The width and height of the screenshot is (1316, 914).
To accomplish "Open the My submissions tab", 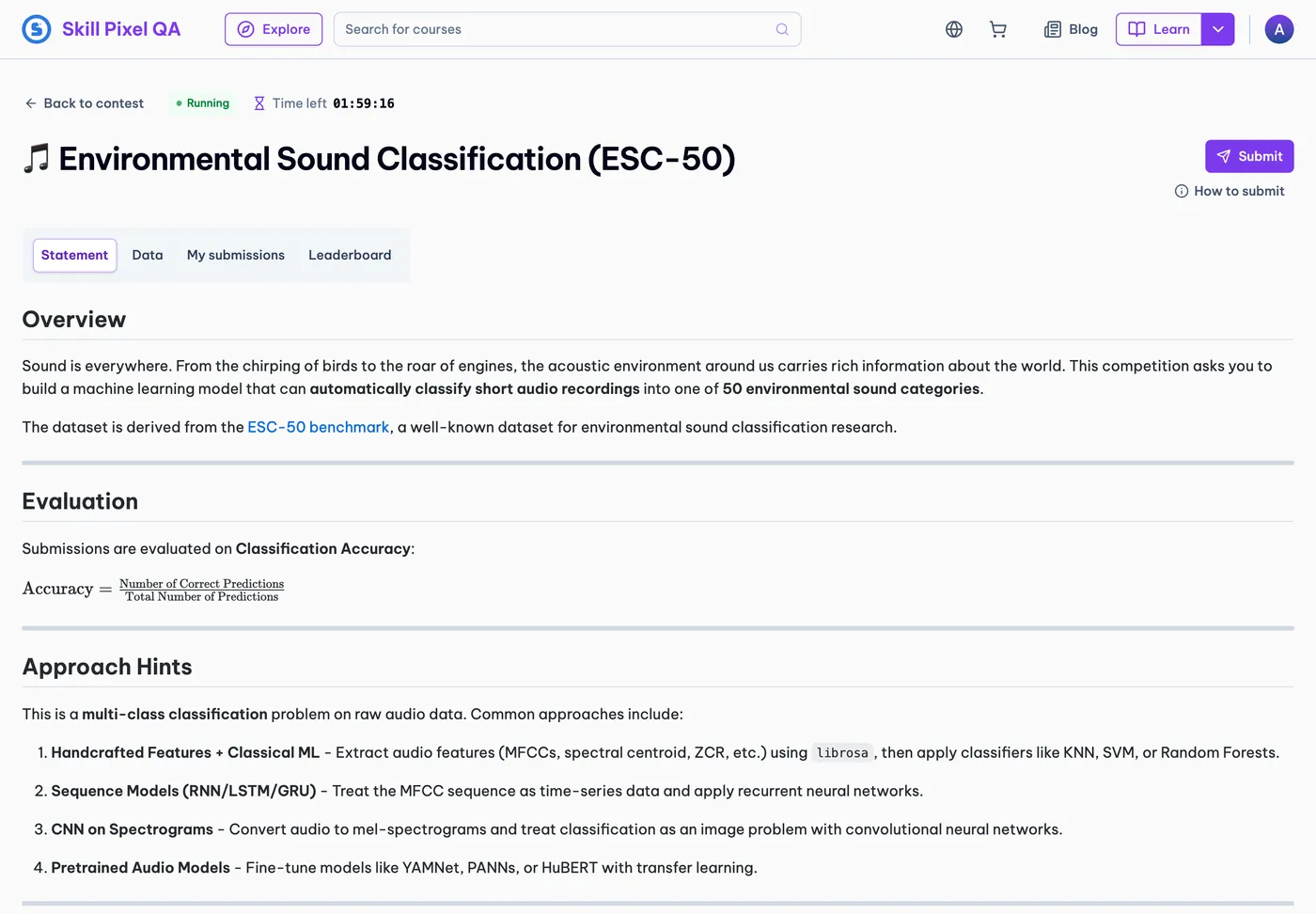I will pyautogui.click(x=236, y=255).
